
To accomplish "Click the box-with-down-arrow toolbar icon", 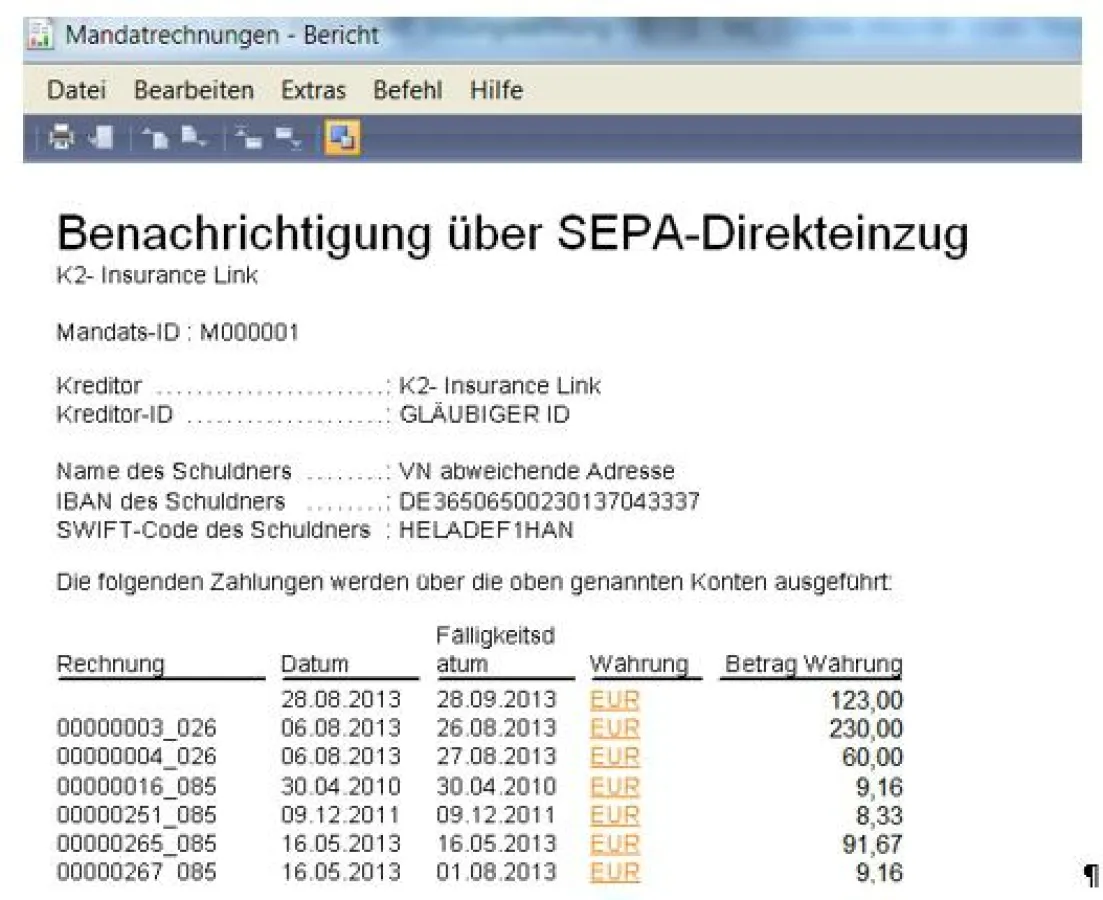I will pyautogui.click(x=288, y=138).
